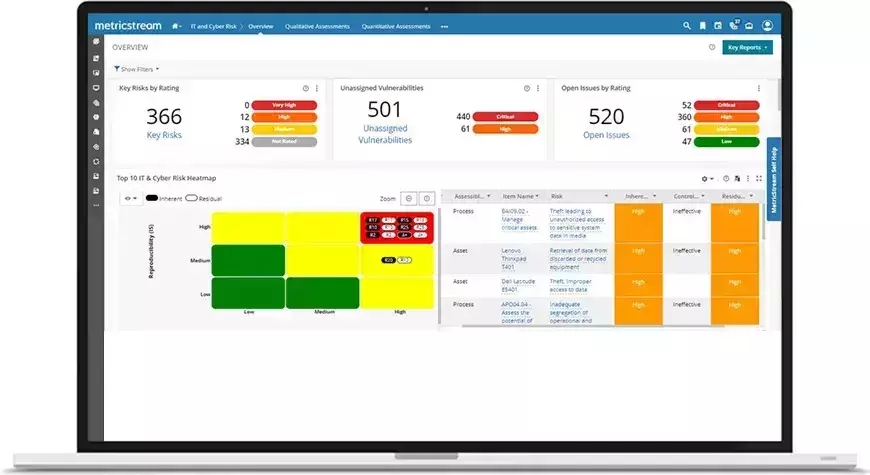Screen dimensions: 870x475
Task: Click the risk table horizontal scrollbar
Action: coord(593,326)
